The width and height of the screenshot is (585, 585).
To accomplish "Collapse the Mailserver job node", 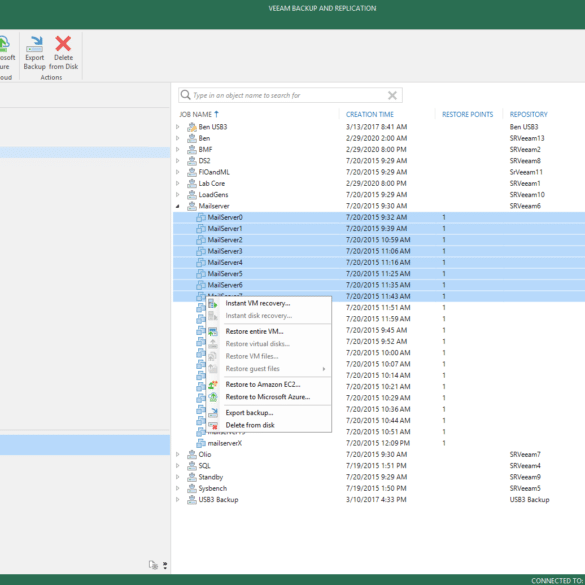I will [x=178, y=206].
